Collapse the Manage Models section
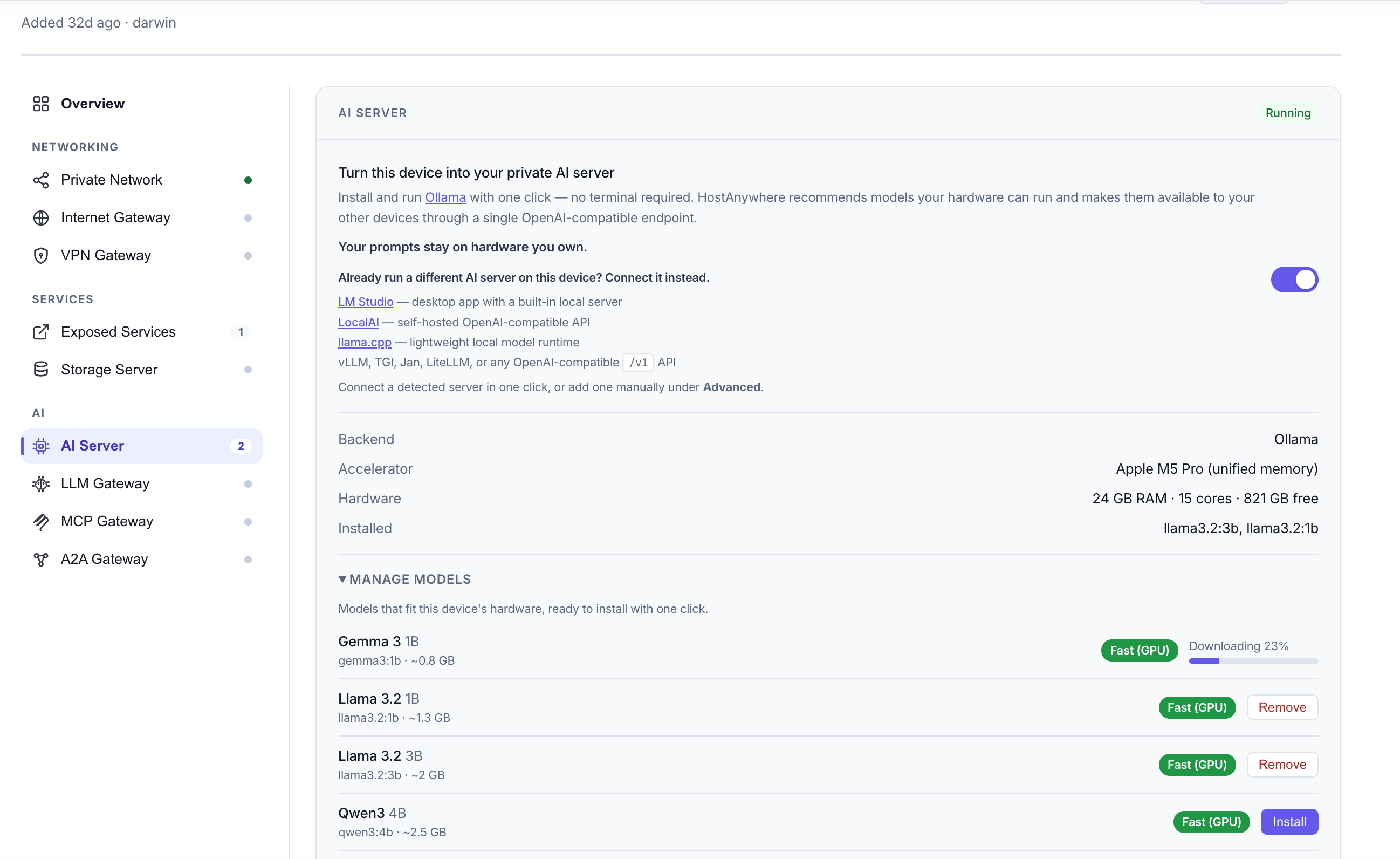 click(x=404, y=580)
